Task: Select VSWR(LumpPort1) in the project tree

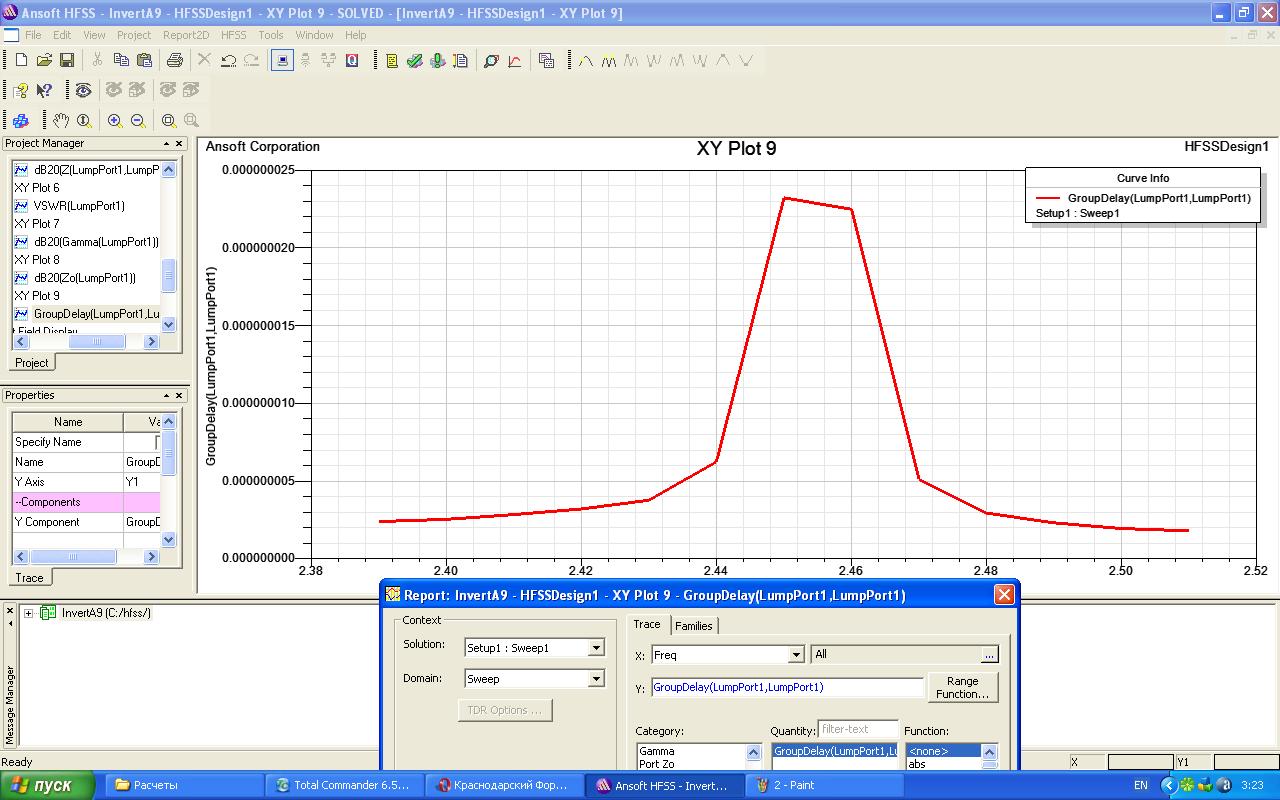Action: pyautogui.click(x=79, y=206)
